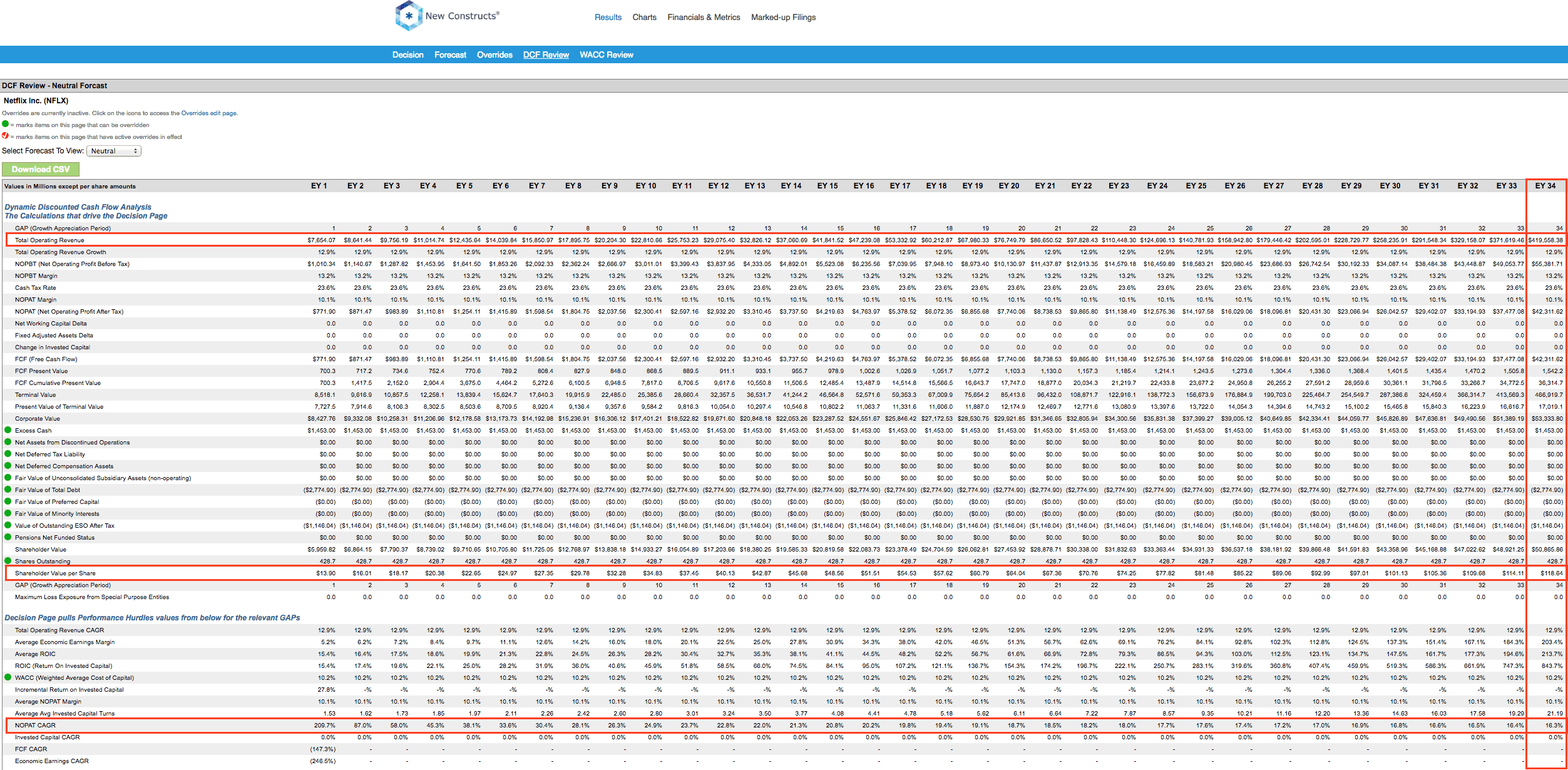Select the NOPAT CAGR row label

[35, 725]
